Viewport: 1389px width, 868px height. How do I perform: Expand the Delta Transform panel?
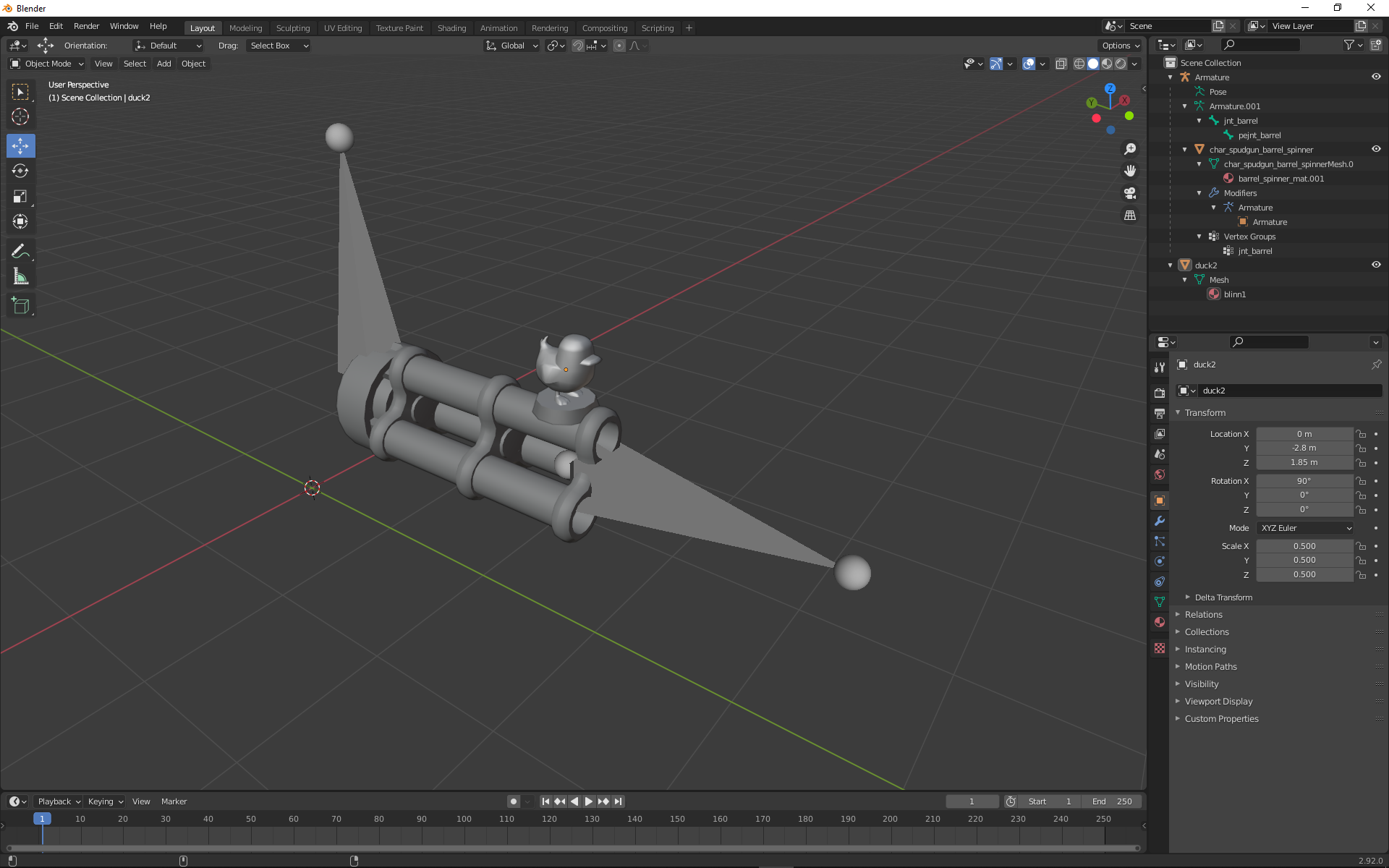[1223, 597]
